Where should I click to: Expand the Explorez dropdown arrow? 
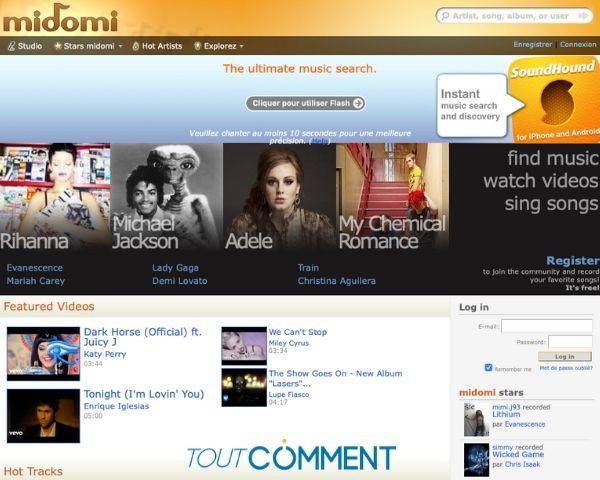[241, 46]
